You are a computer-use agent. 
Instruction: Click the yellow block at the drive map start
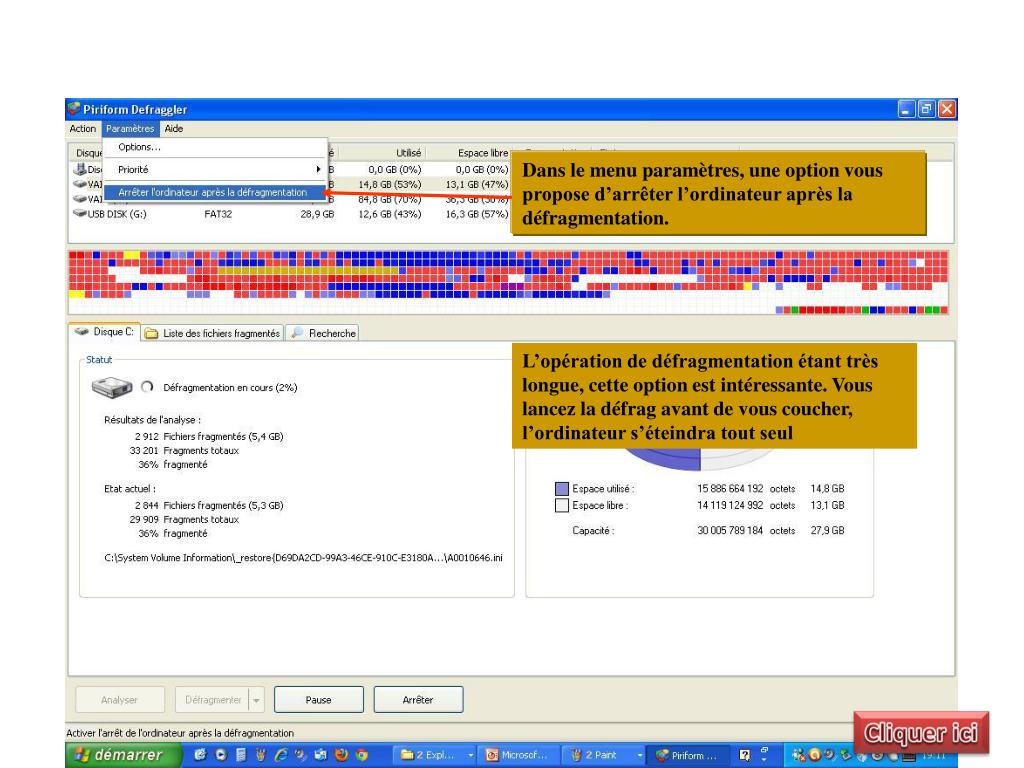(x=131, y=255)
